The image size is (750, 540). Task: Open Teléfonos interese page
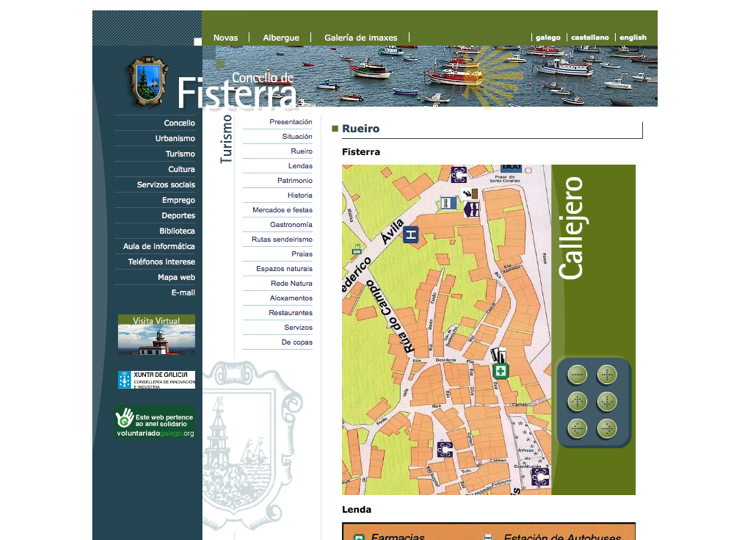pos(161,262)
